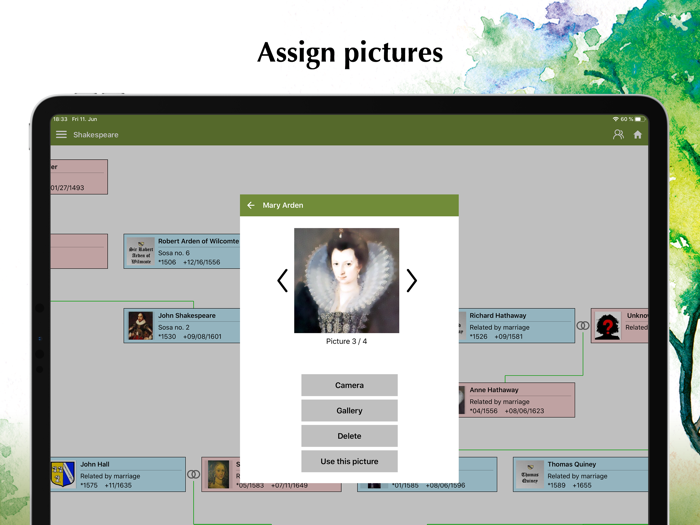700x525 pixels.
Task: Show next picture with right chevron
Action: point(412,280)
